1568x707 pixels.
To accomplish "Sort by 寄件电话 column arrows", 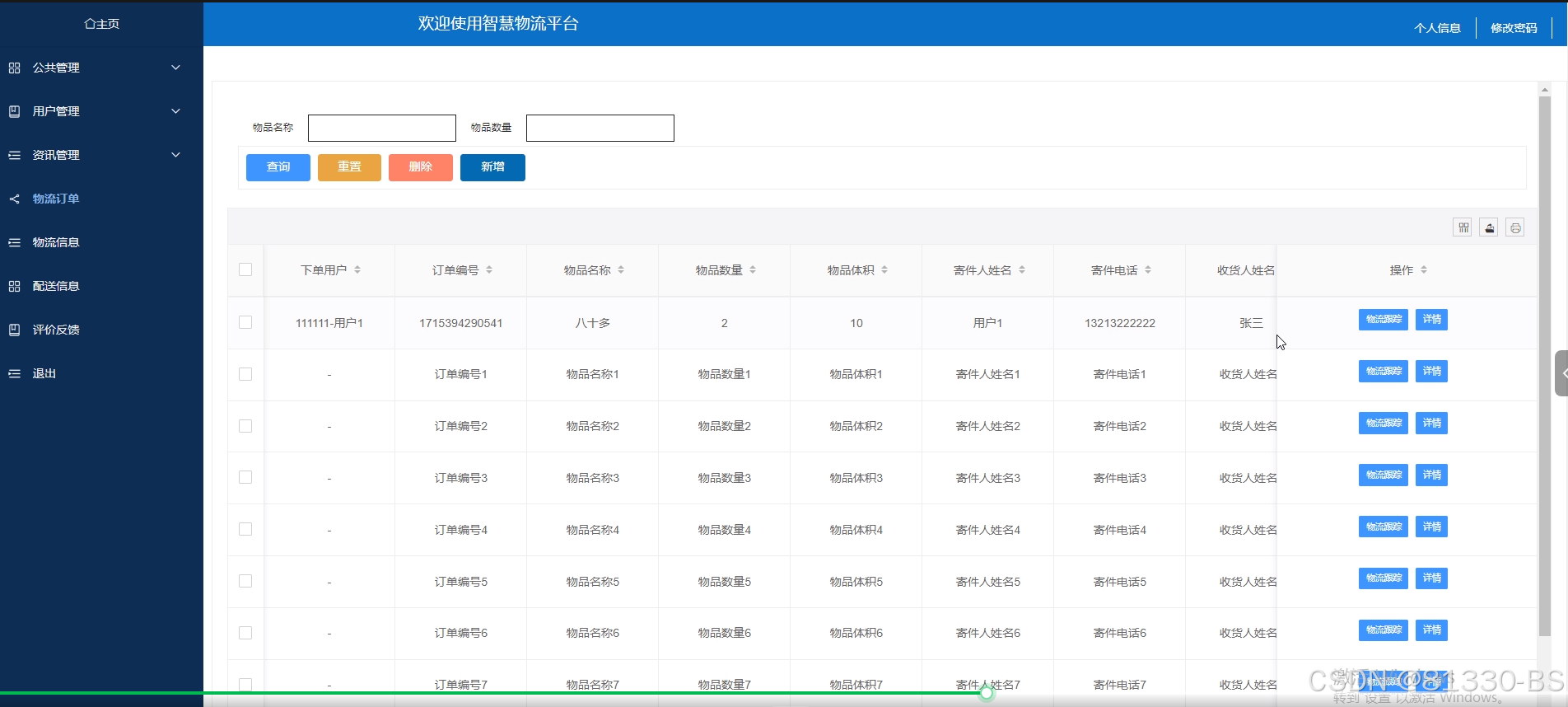I will 1148,270.
